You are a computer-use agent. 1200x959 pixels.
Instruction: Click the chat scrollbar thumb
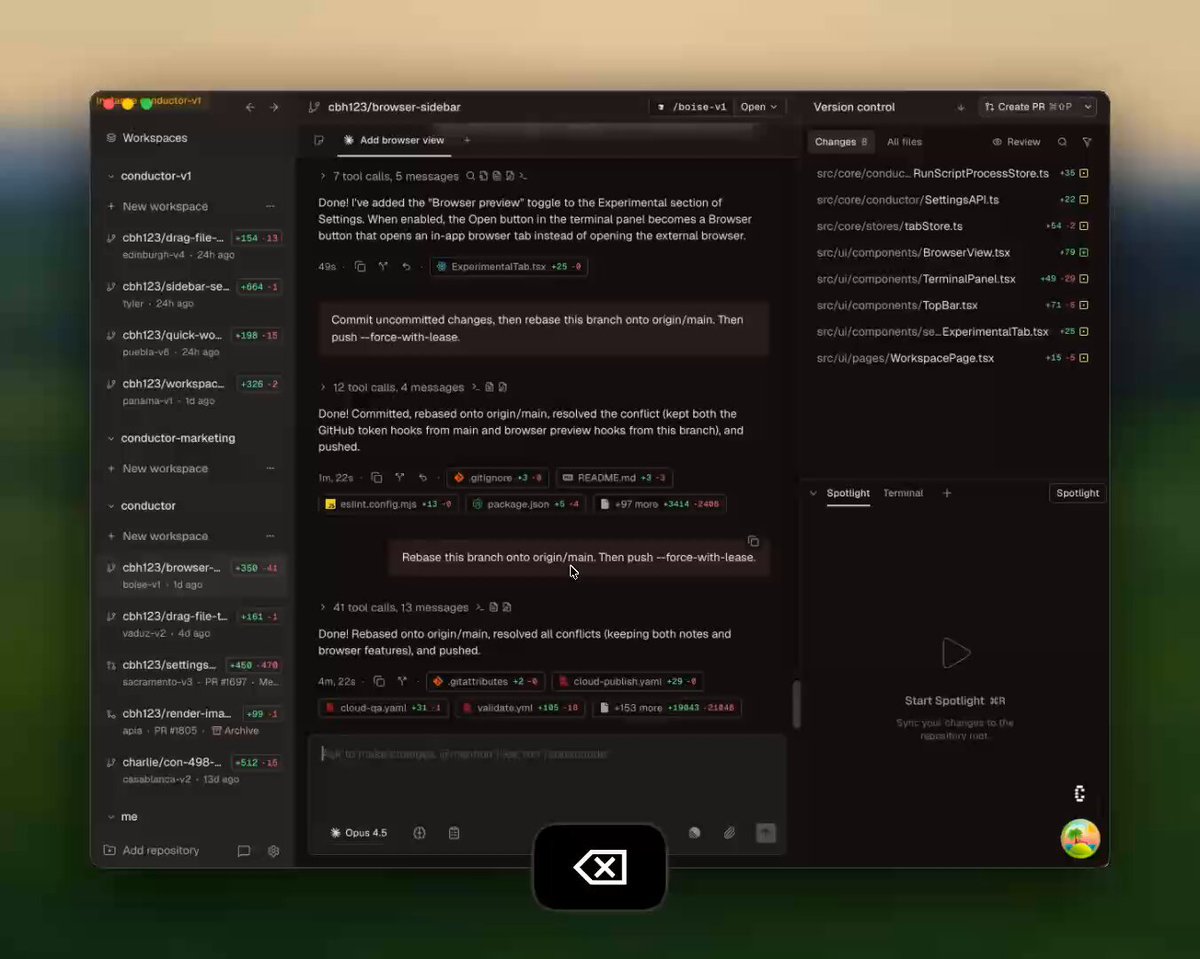coord(797,704)
